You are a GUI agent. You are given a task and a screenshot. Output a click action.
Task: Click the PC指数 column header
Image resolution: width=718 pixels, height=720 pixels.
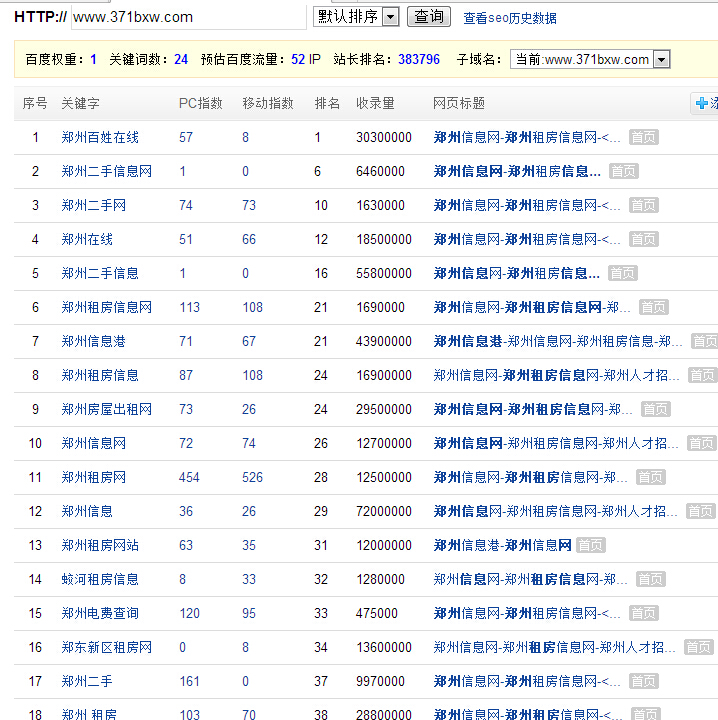point(200,103)
